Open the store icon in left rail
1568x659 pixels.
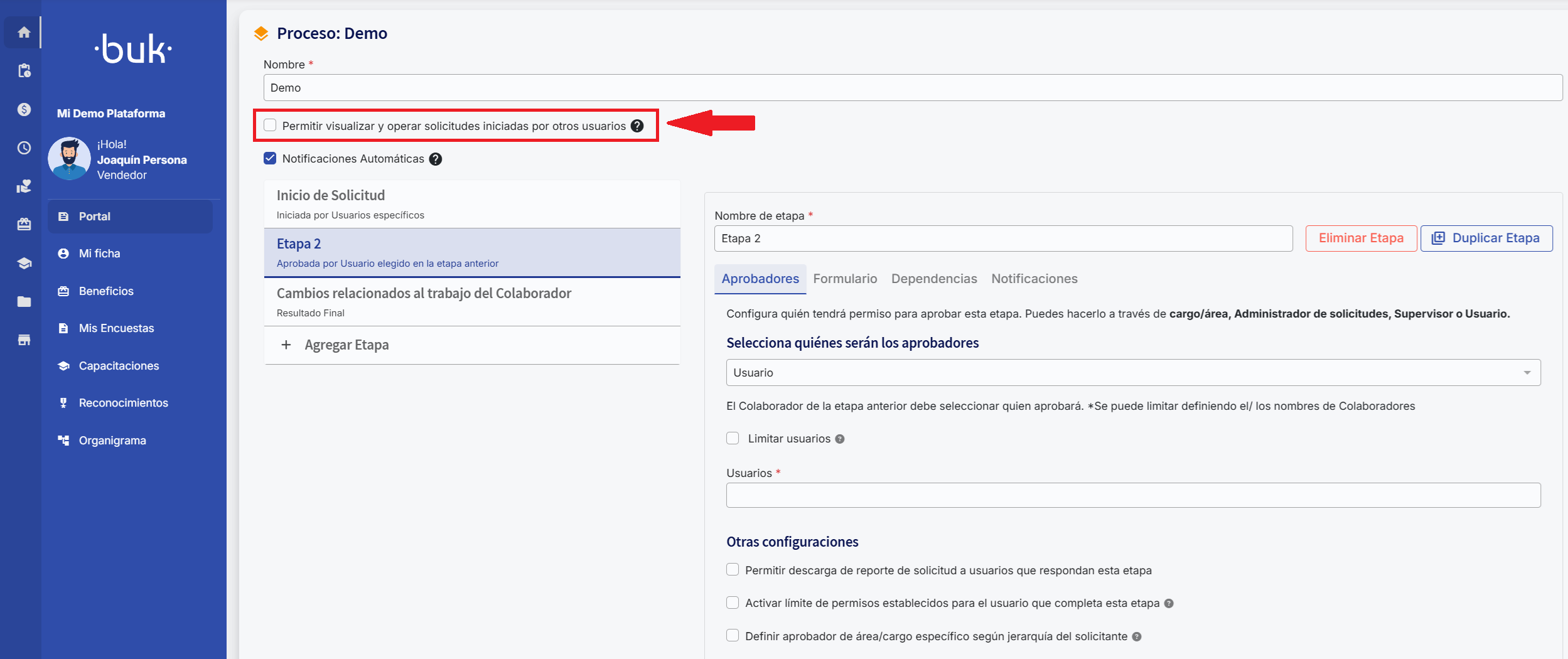[24, 340]
